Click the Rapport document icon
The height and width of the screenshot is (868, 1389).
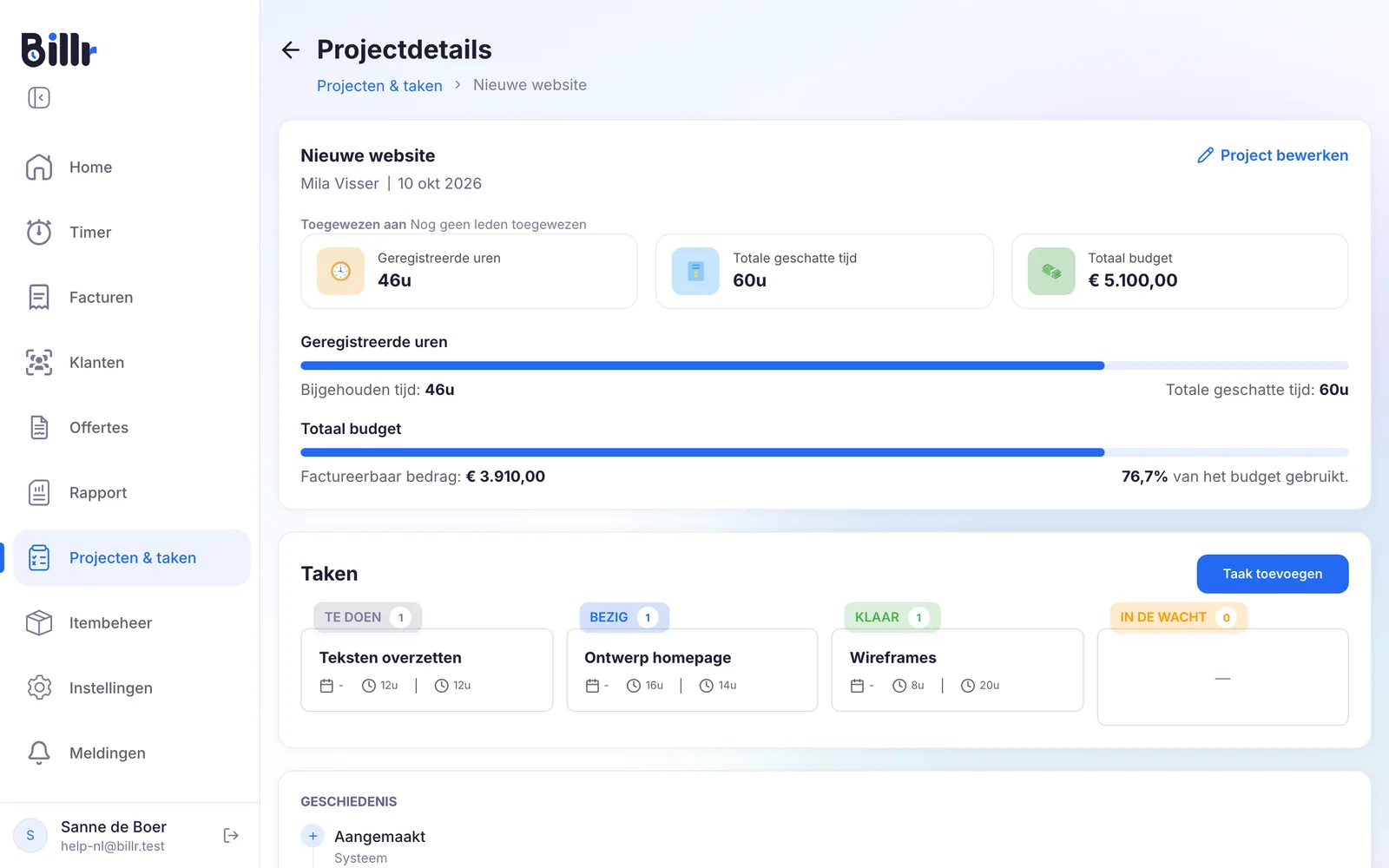(39, 492)
